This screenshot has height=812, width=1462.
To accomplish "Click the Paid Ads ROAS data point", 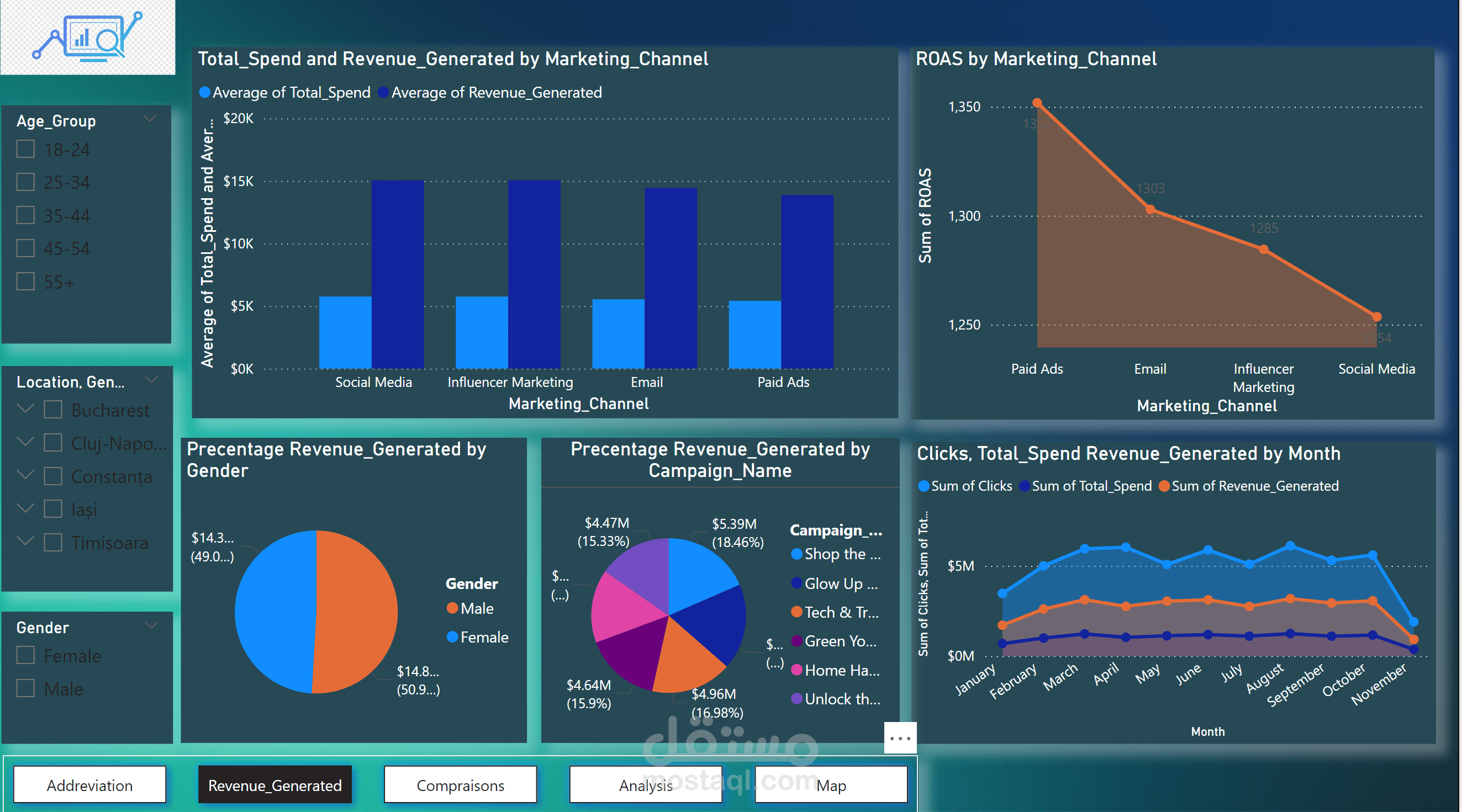I will tap(1037, 103).
